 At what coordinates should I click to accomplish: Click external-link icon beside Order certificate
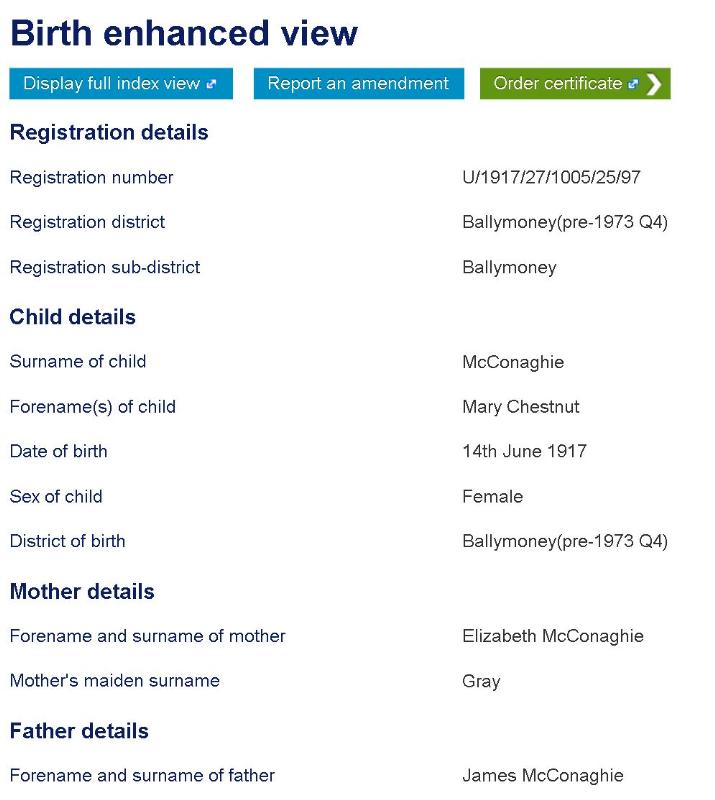pos(633,85)
